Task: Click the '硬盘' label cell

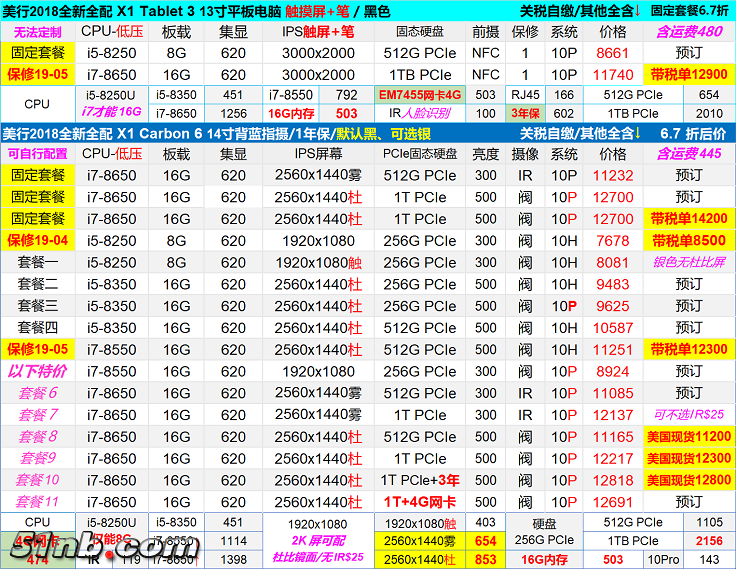Action: point(544,523)
